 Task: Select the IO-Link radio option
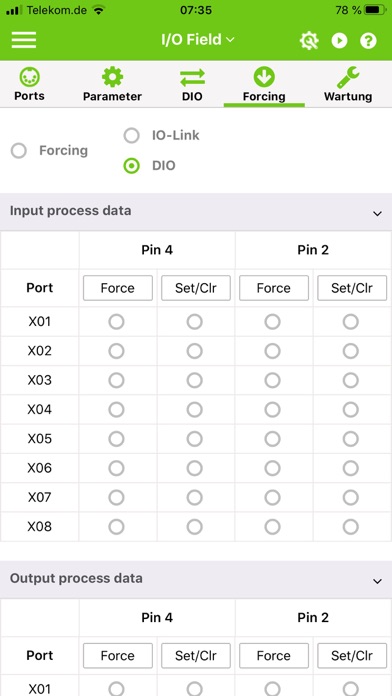[131, 135]
